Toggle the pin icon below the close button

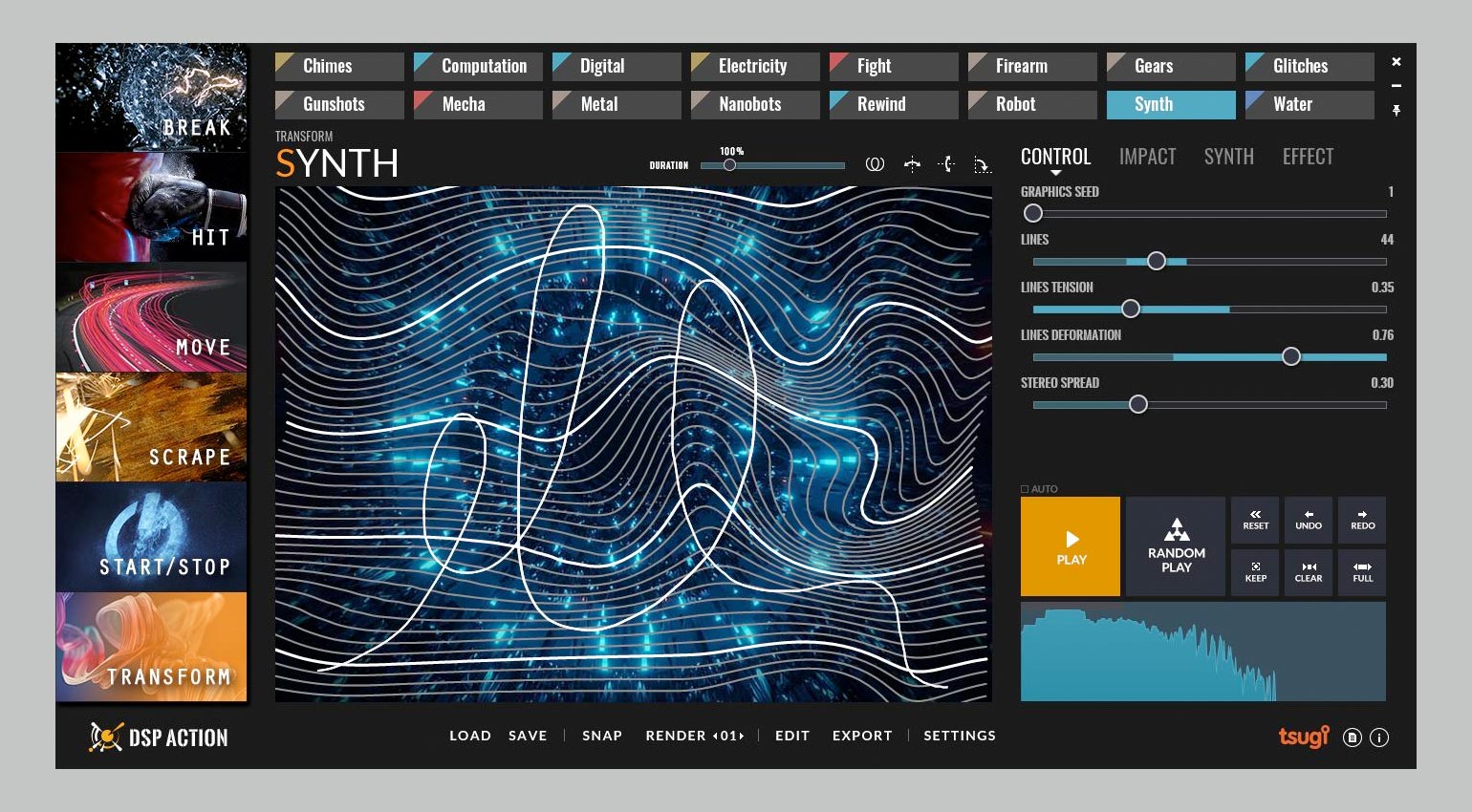[x=1396, y=110]
